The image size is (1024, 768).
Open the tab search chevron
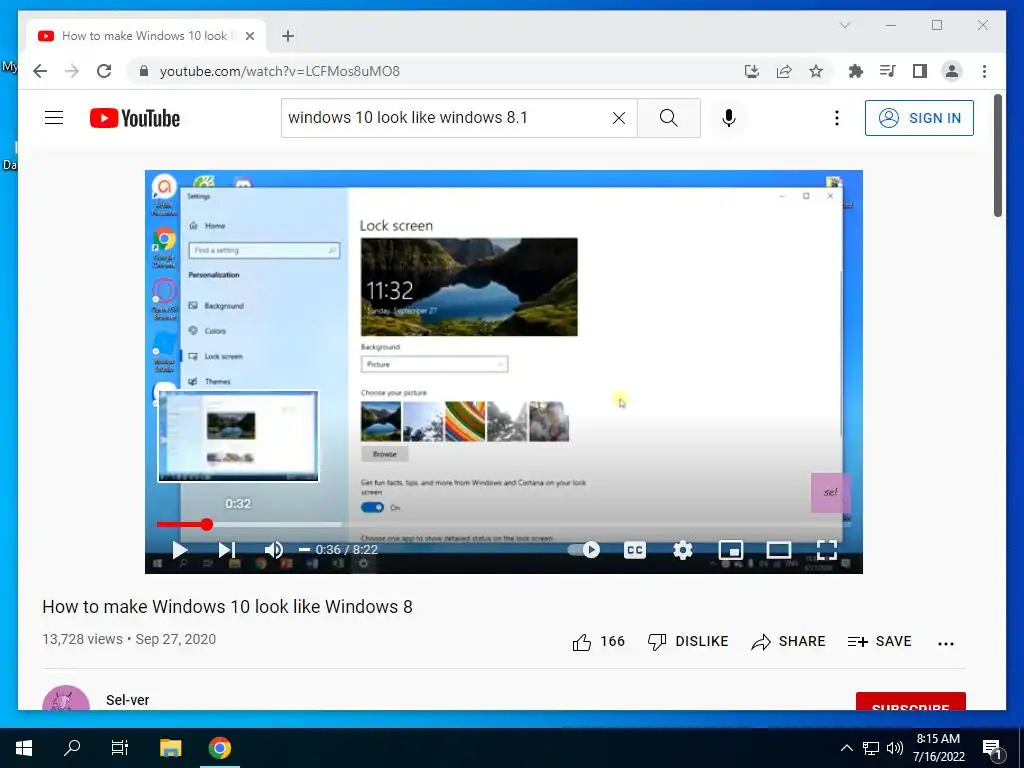tap(844, 25)
